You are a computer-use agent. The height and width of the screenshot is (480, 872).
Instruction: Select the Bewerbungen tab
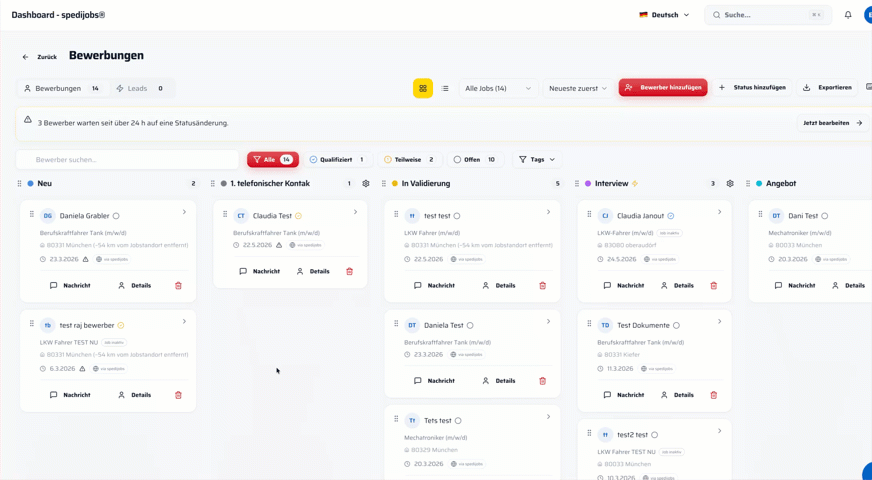point(62,88)
